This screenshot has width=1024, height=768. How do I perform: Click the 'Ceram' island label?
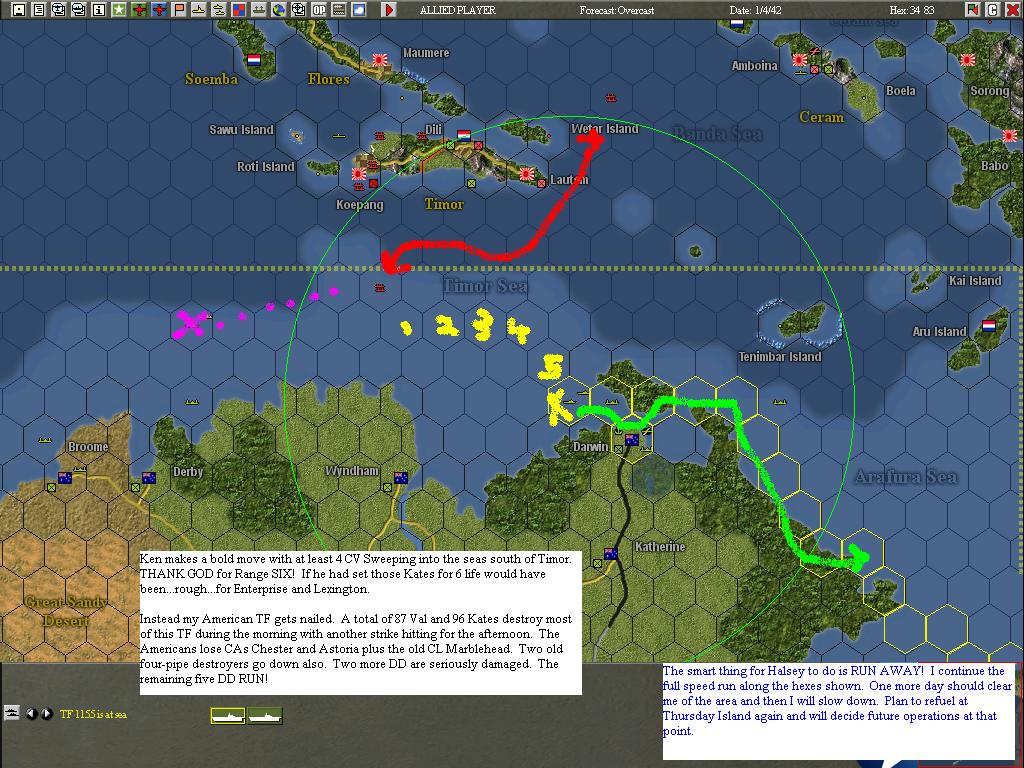tap(822, 117)
